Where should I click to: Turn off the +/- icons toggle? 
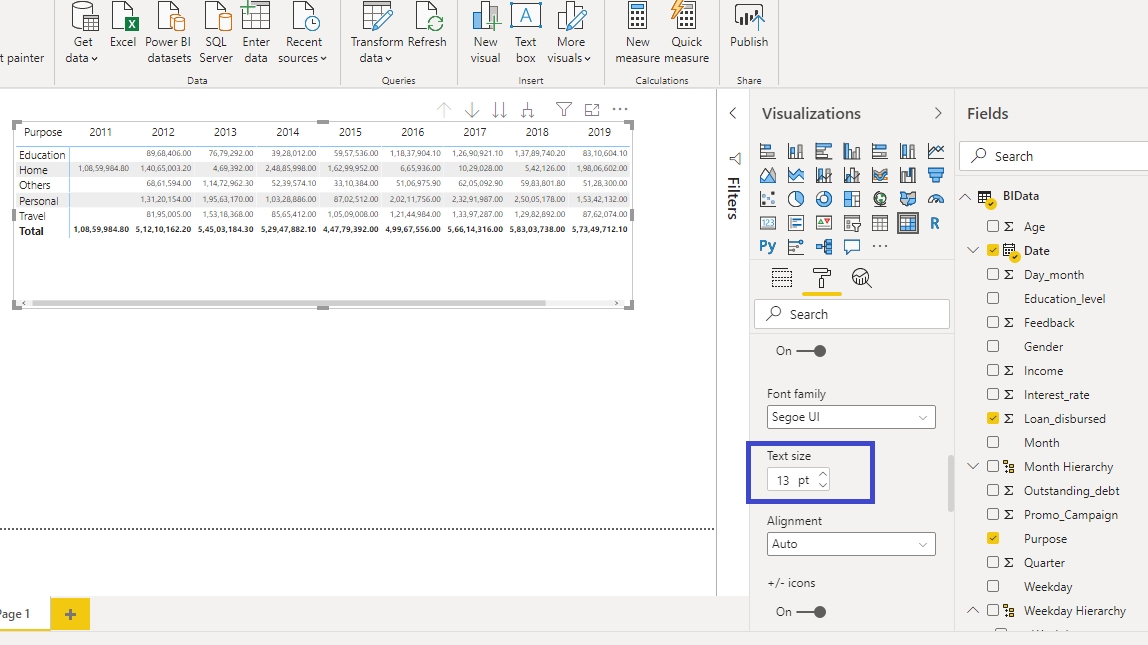pos(810,612)
